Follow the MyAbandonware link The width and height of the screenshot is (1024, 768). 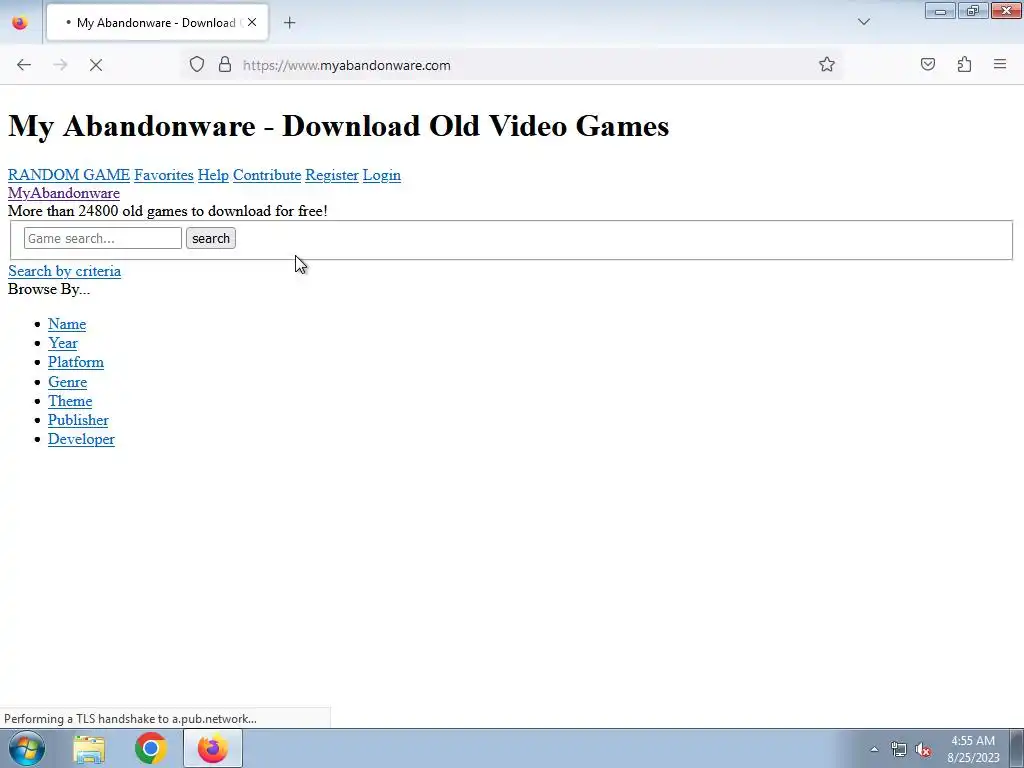64,193
